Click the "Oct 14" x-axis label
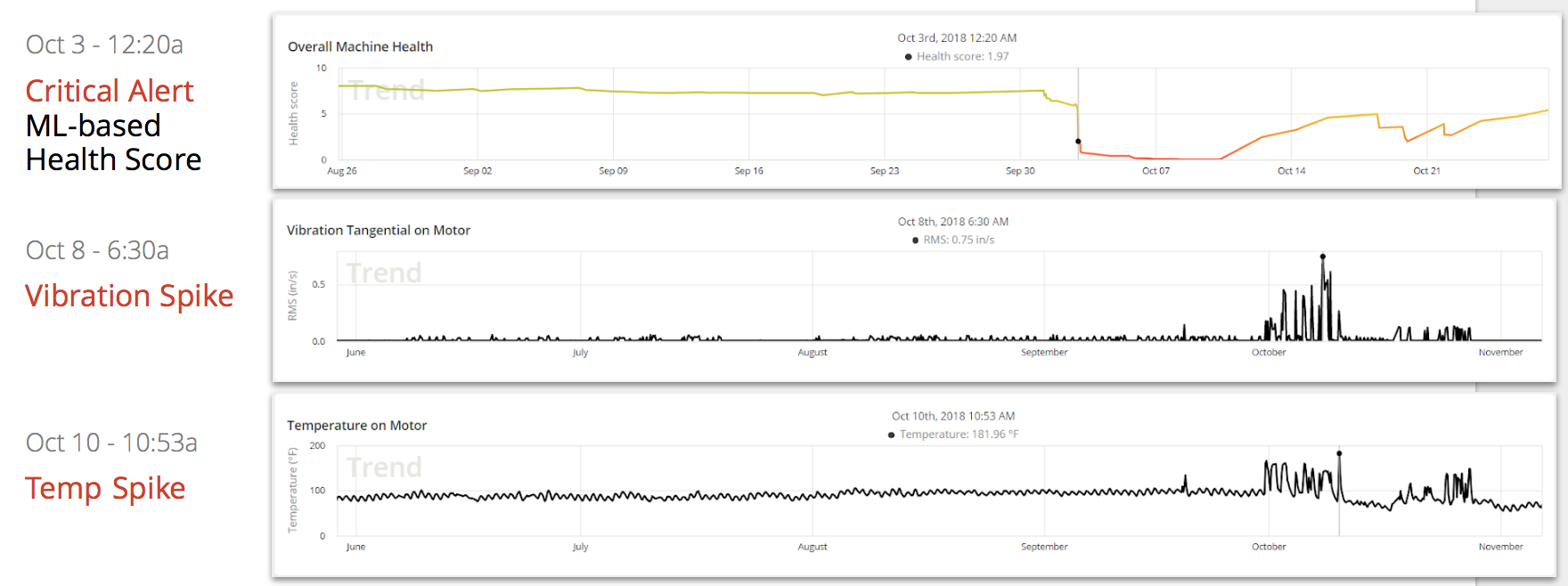The height and width of the screenshot is (586, 1568). click(x=1292, y=171)
